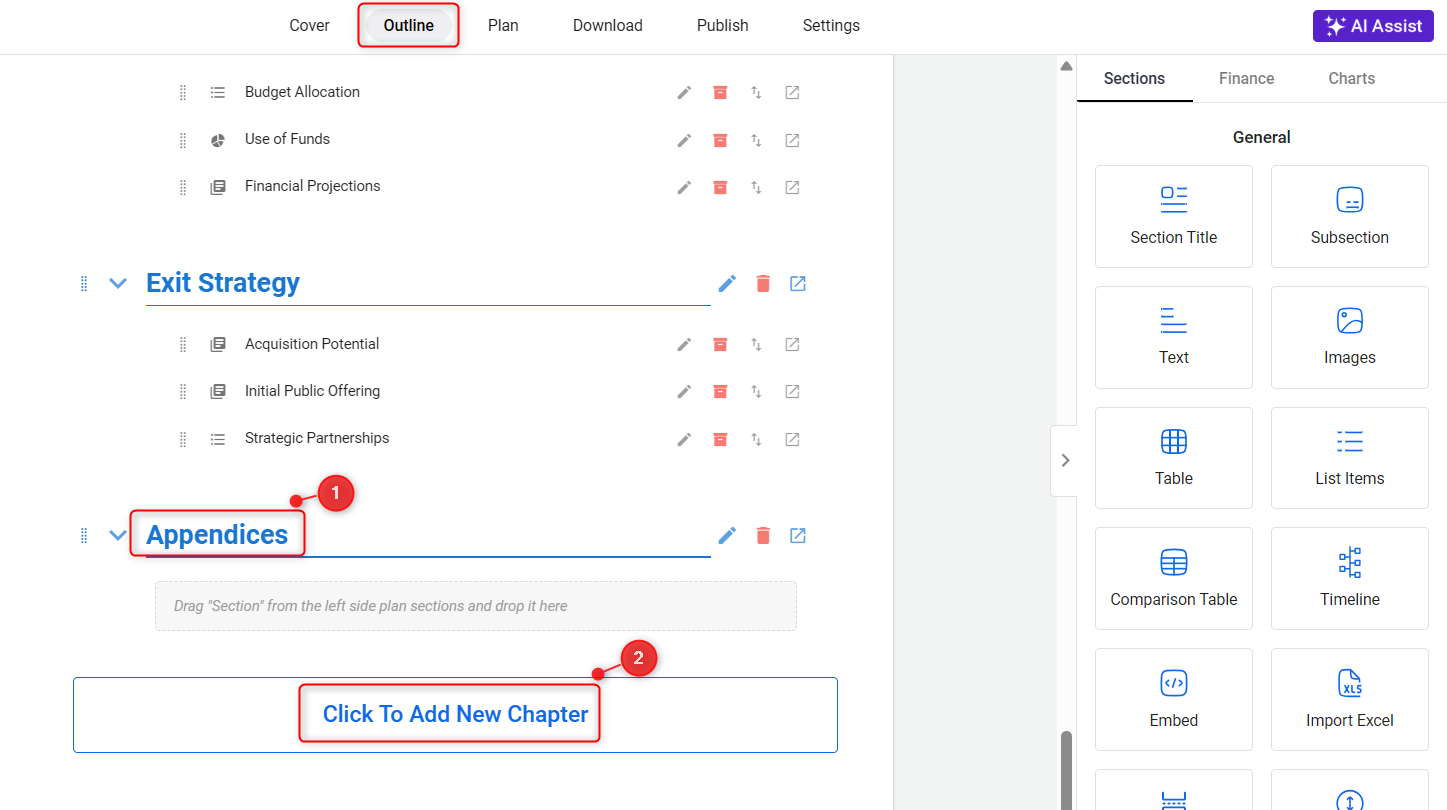Viewport: 1447px width, 810px height.
Task: Archive the Strategic Partnerships section
Action: pyautogui.click(x=720, y=439)
